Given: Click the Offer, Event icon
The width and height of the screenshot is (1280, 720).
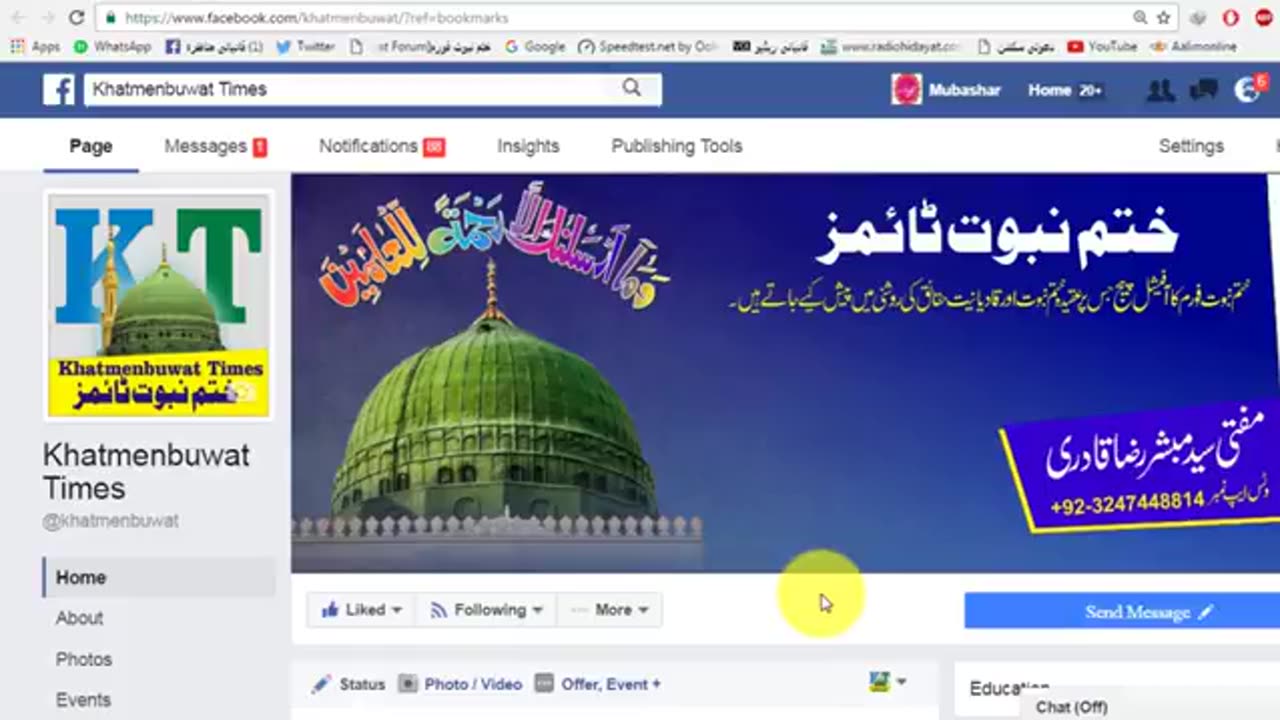Looking at the screenshot, I should 544,684.
